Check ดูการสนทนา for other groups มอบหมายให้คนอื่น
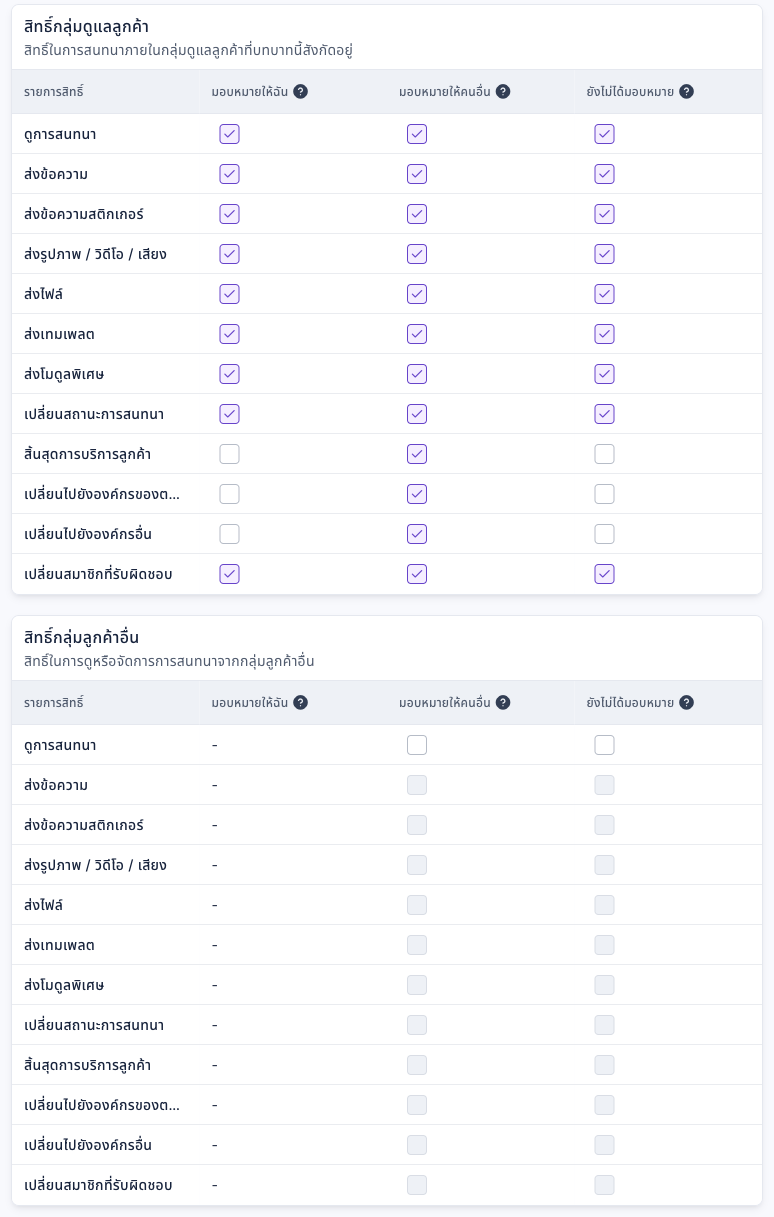 coord(417,745)
